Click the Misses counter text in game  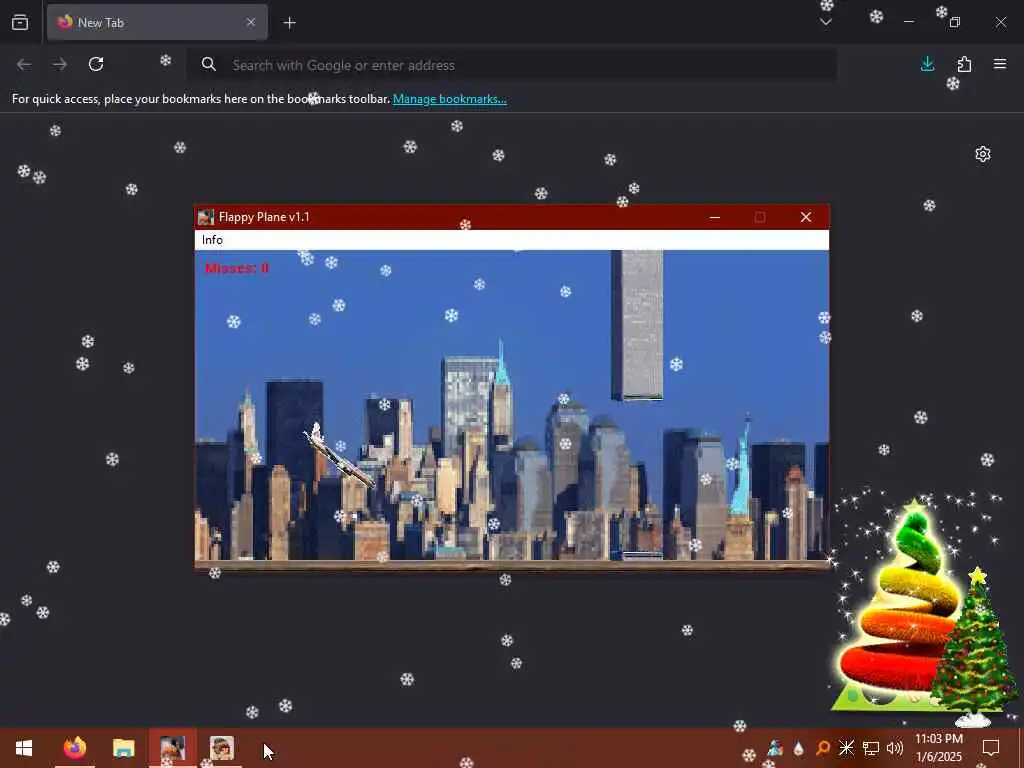click(x=236, y=268)
